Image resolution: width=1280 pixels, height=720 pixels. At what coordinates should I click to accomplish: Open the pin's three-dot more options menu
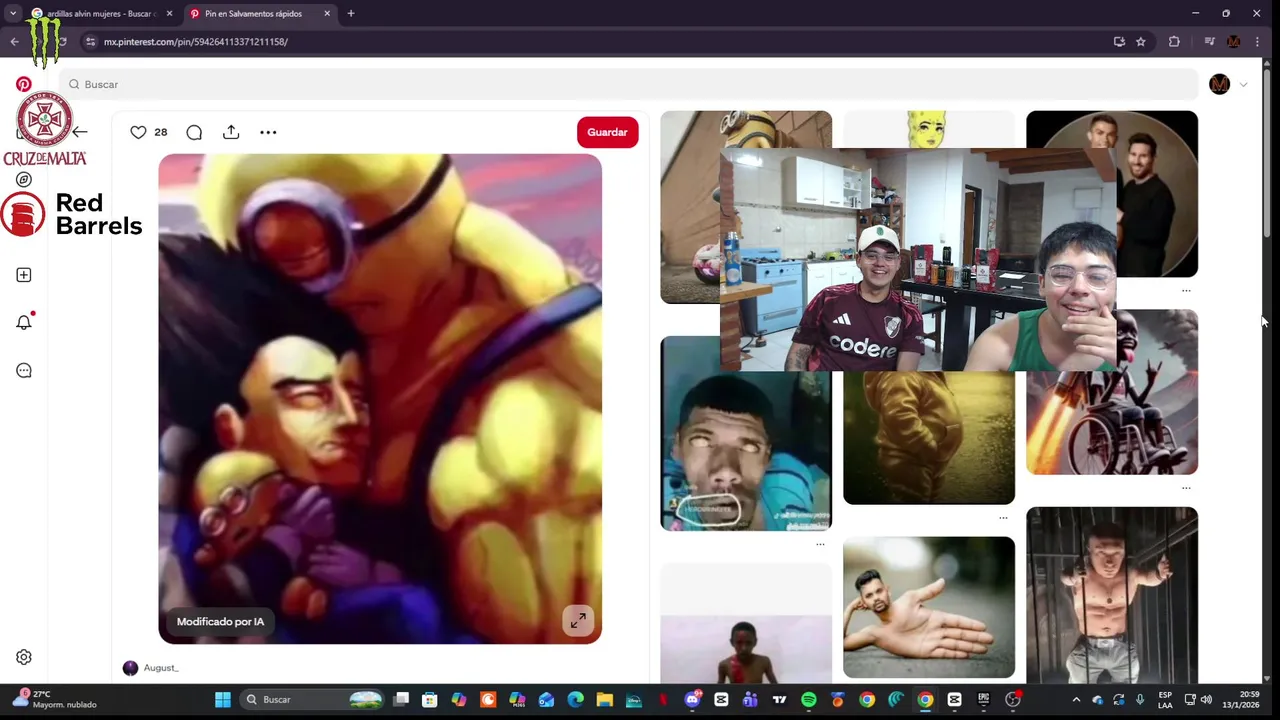(x=268, y=132)
